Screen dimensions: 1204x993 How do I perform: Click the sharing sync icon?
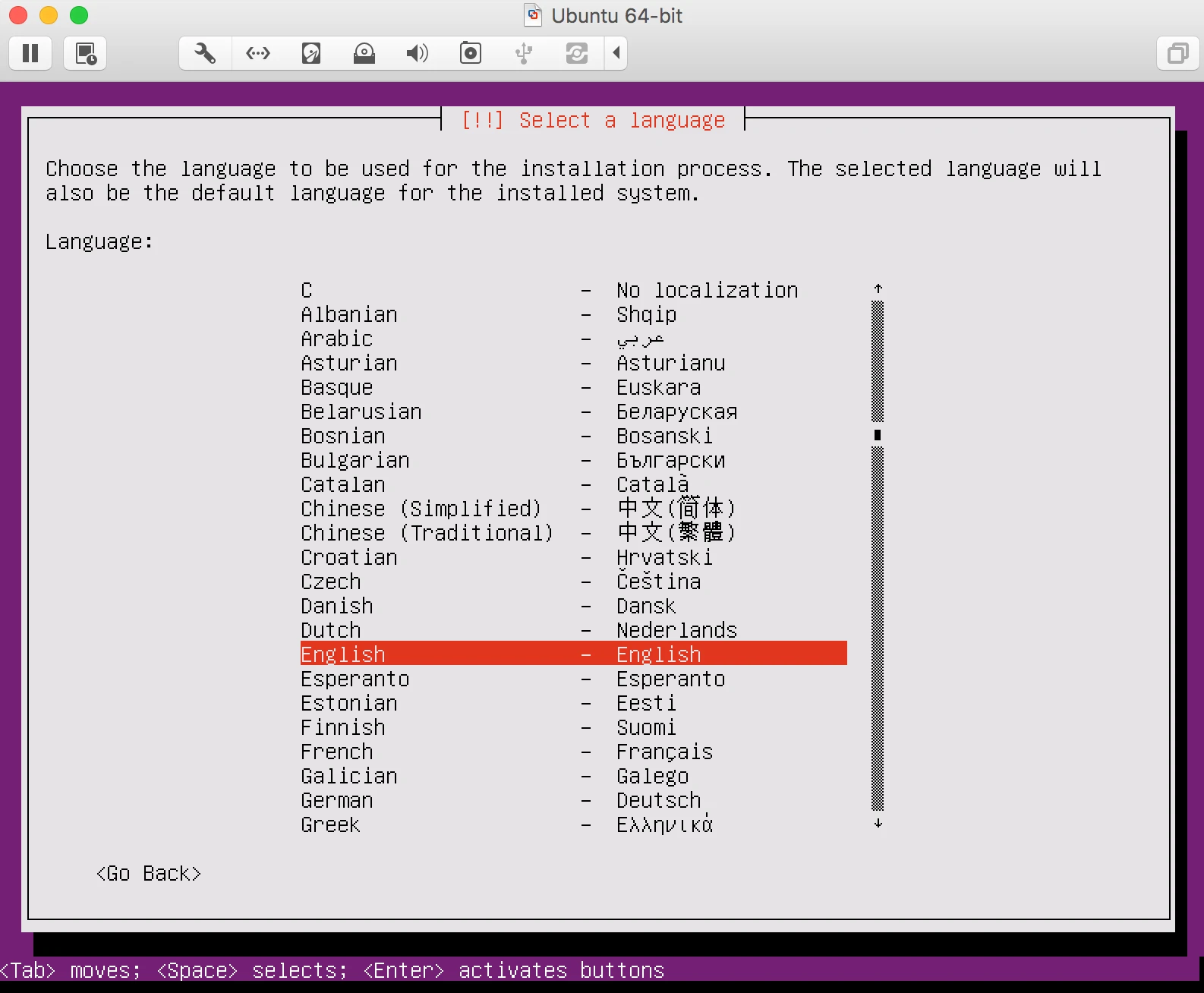pyautogui.click(x=577, y=53)
